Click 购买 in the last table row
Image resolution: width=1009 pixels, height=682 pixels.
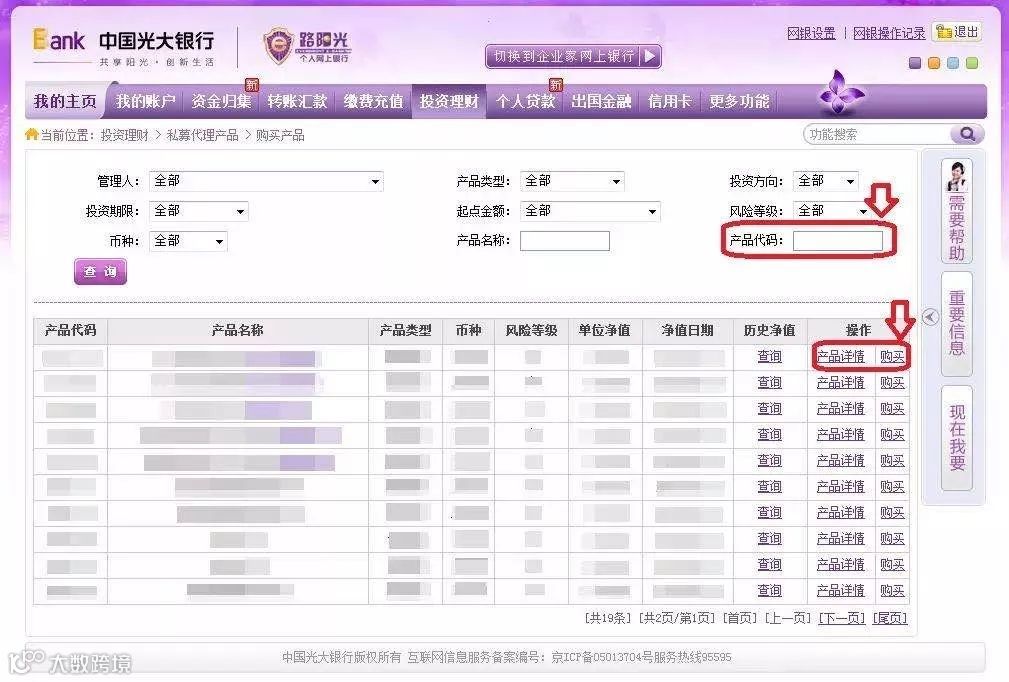892,591
